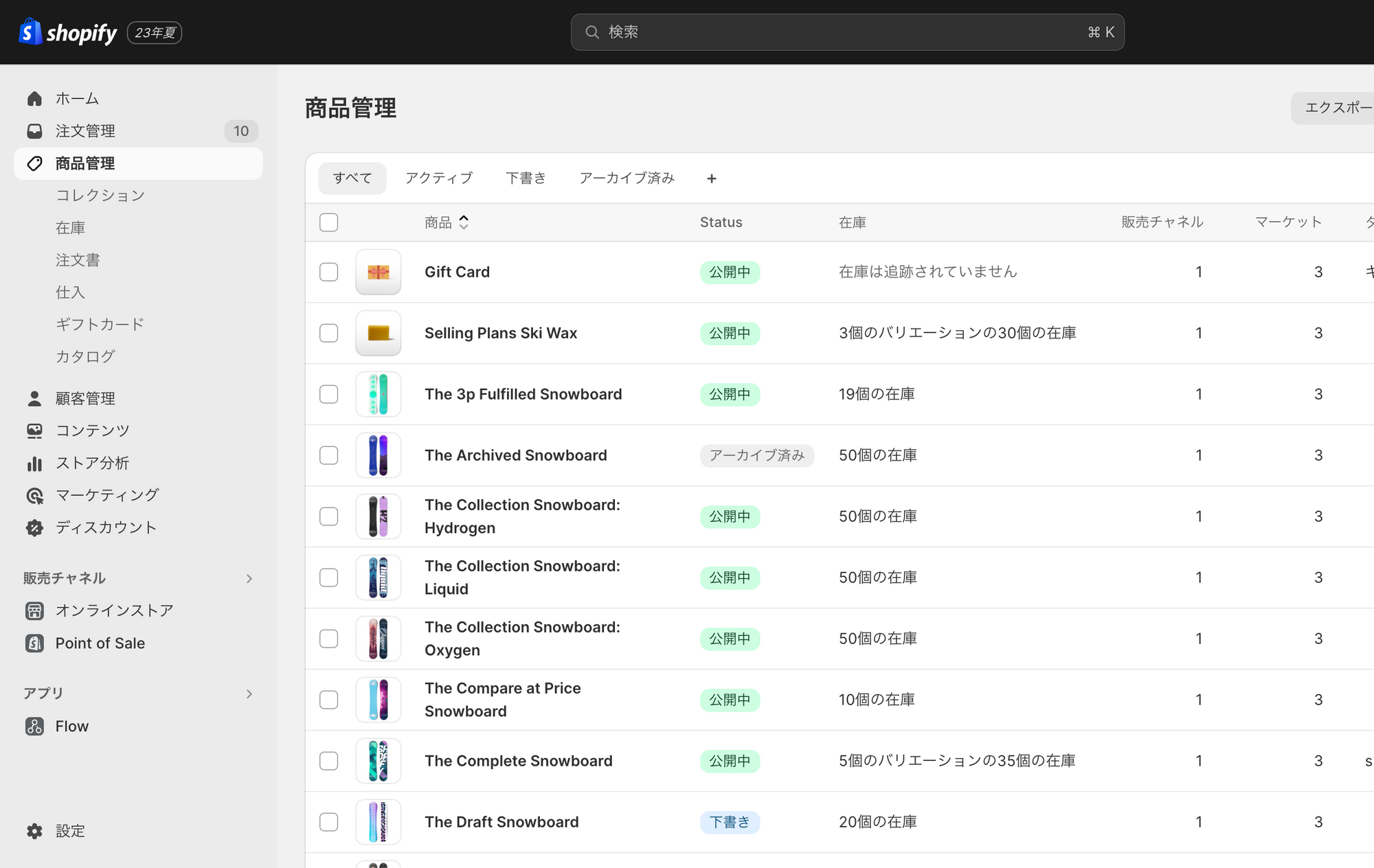Select The Archived Snowboard checkbox

point(329,455)
